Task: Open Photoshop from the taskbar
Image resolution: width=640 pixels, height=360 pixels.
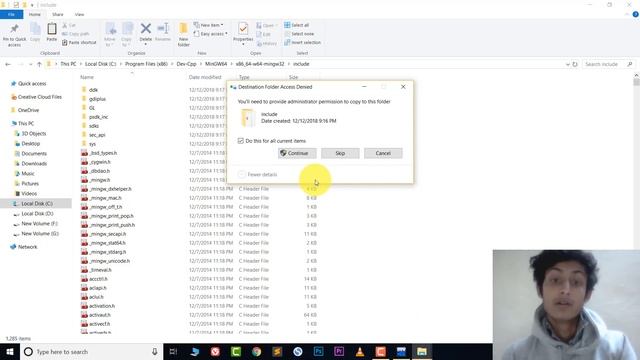Action: (318, 351)
